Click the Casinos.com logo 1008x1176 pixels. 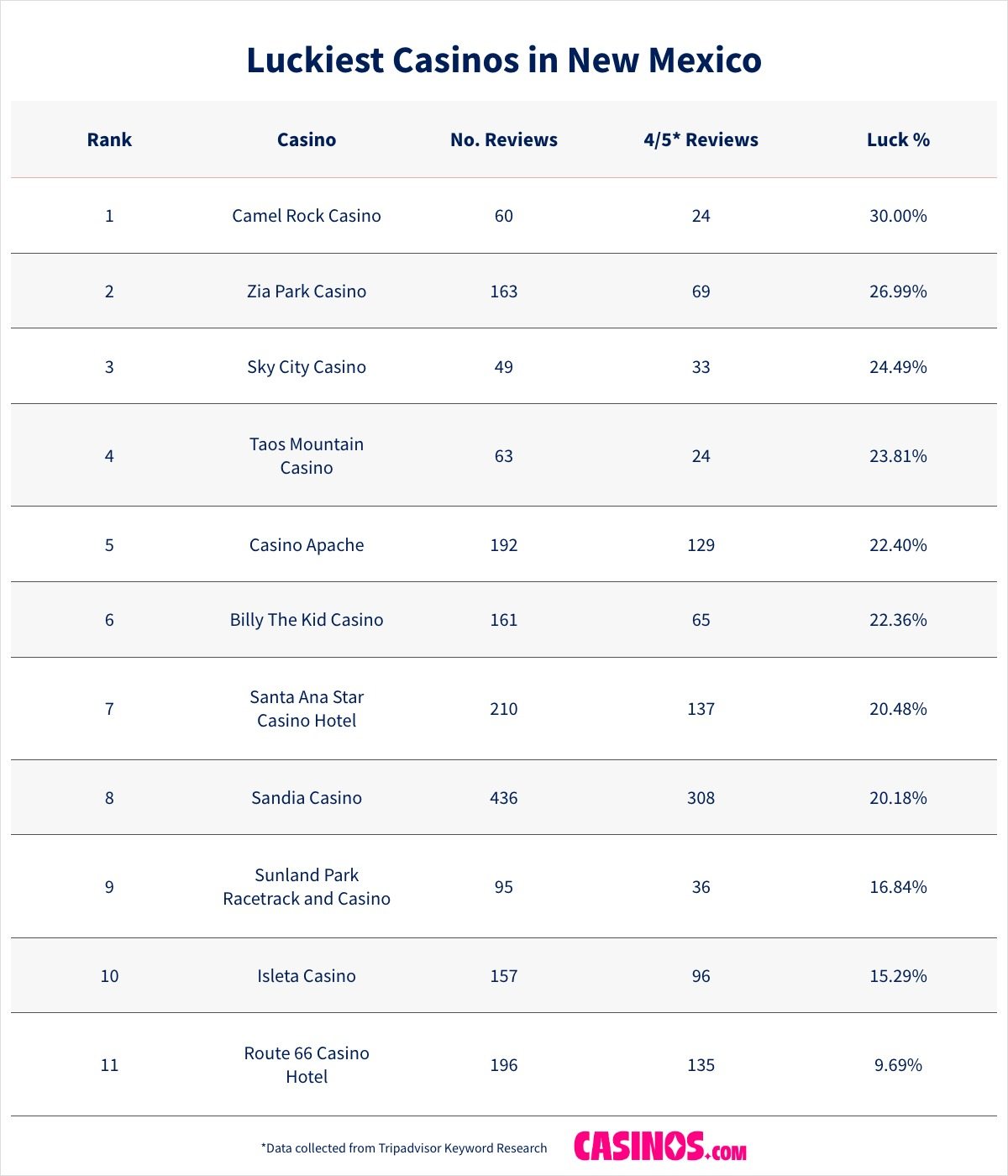pos(660,1147)
